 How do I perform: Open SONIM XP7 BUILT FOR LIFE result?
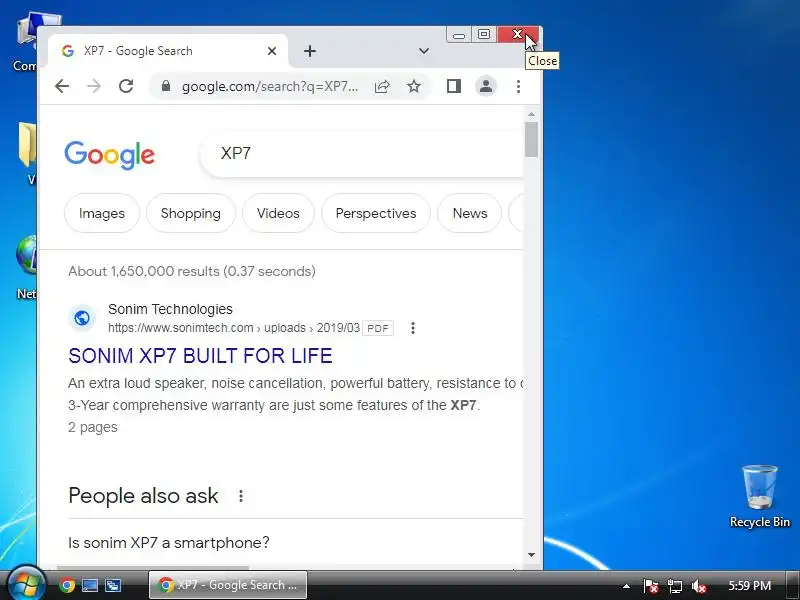tap(201, 356)
